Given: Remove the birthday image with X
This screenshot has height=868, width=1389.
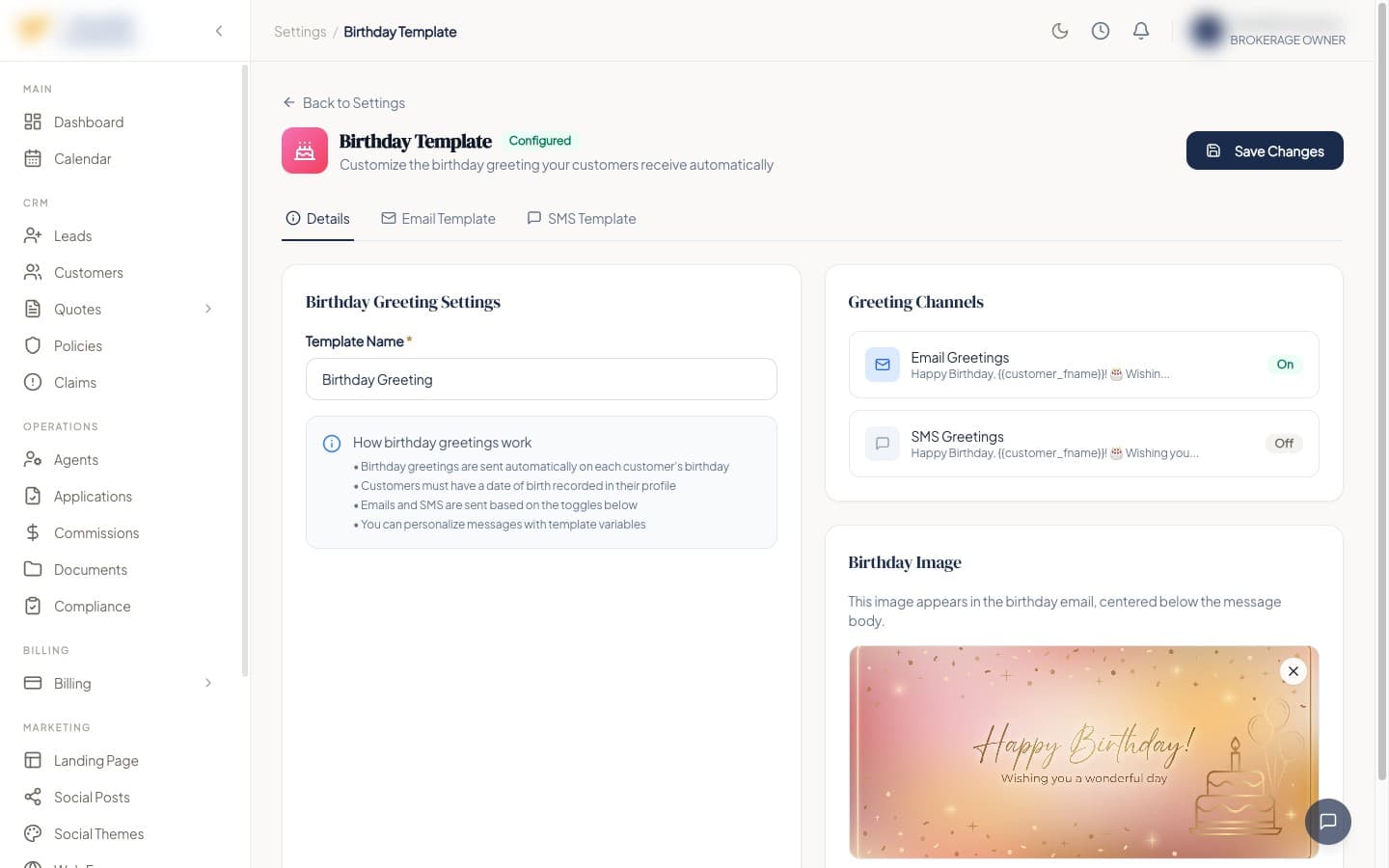Looking at the screenshot, I should pyautogui.click(x=1294, y=671).
